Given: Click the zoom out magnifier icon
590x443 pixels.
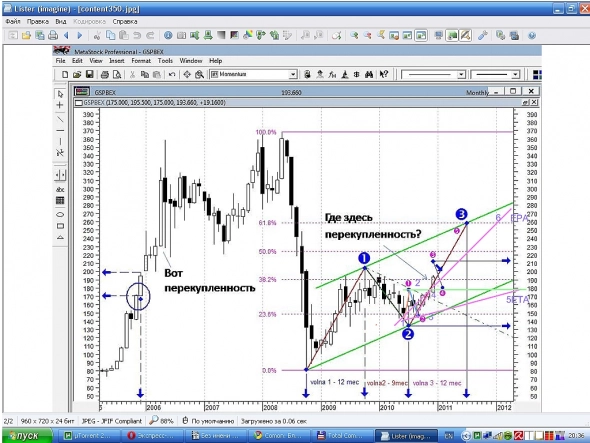Looking at the screenshot, I should [x=367, y=35].
